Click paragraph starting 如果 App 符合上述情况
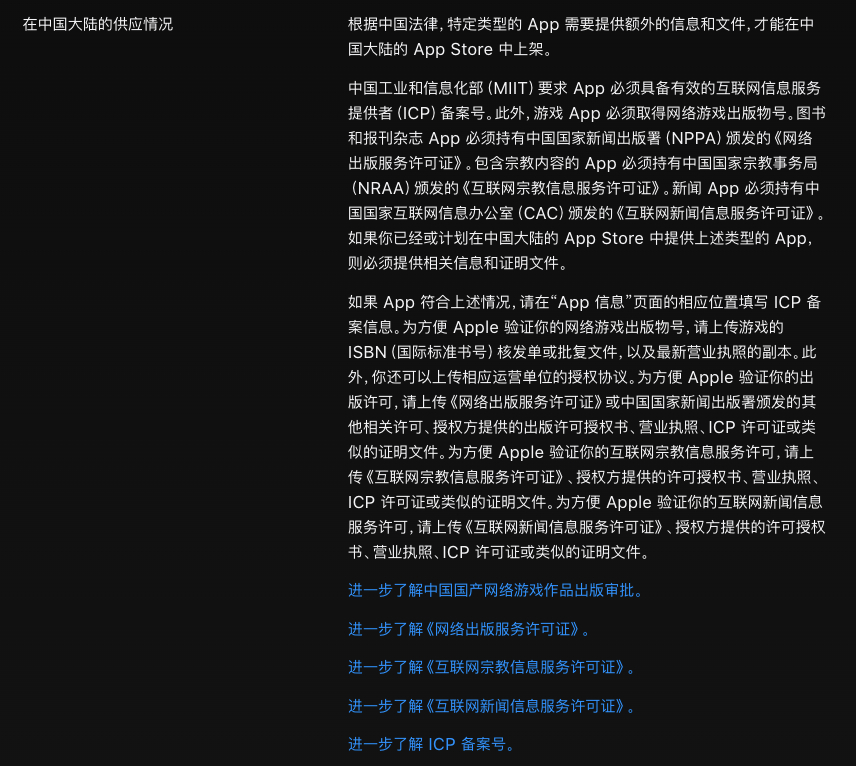856x766 pixels. [587, 427]
